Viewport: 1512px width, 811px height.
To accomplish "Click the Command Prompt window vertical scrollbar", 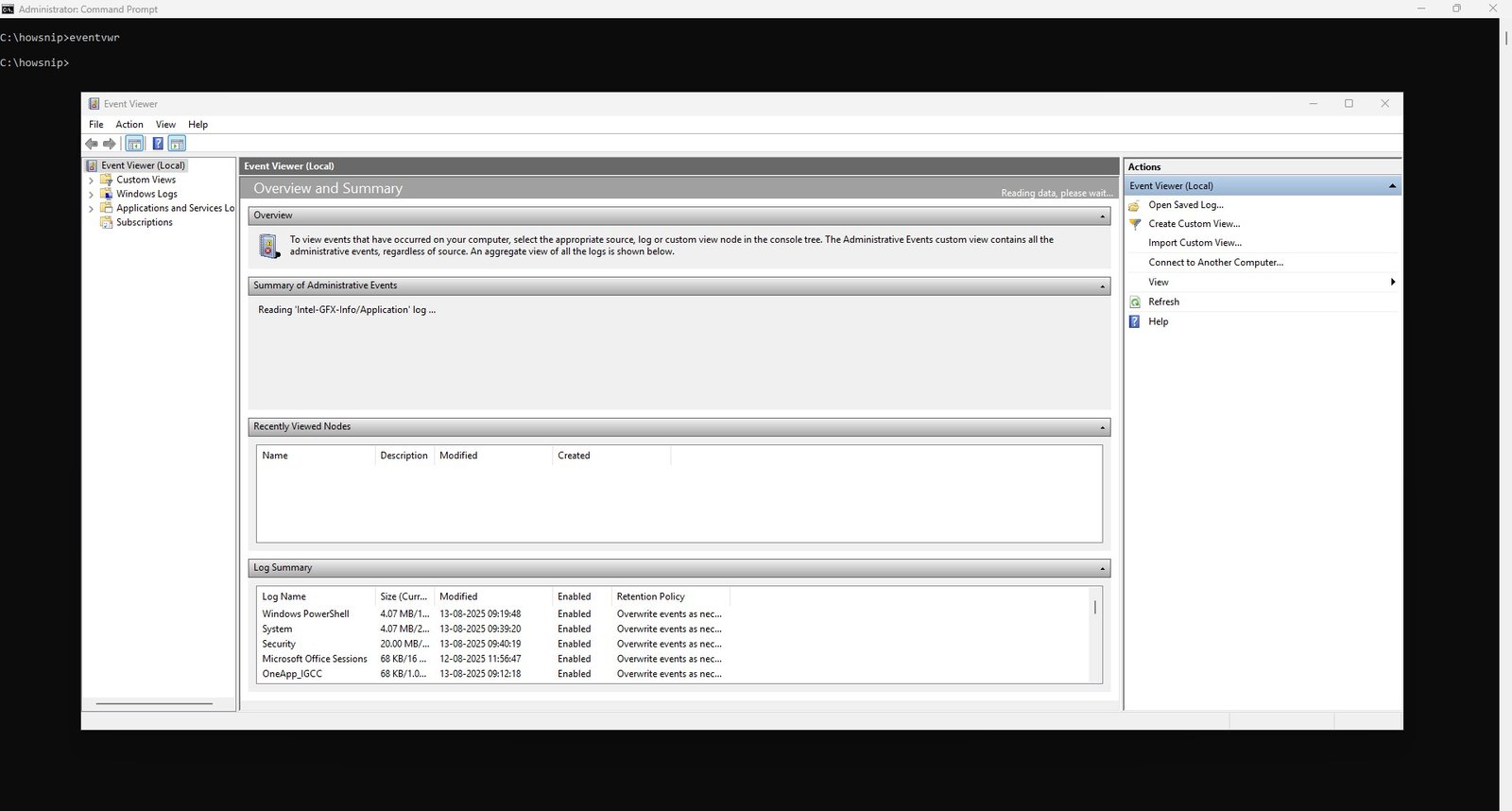I will (1505, 38).
